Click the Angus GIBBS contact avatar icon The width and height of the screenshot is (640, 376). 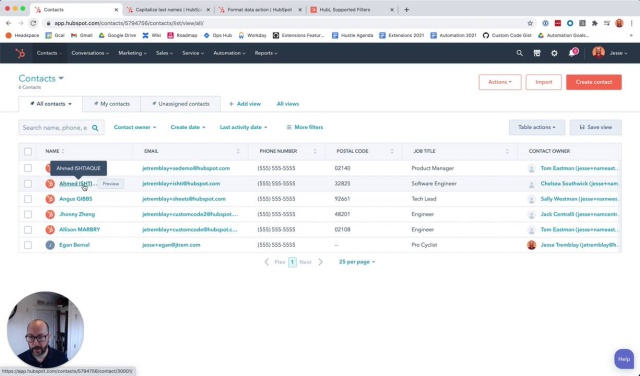50,199
